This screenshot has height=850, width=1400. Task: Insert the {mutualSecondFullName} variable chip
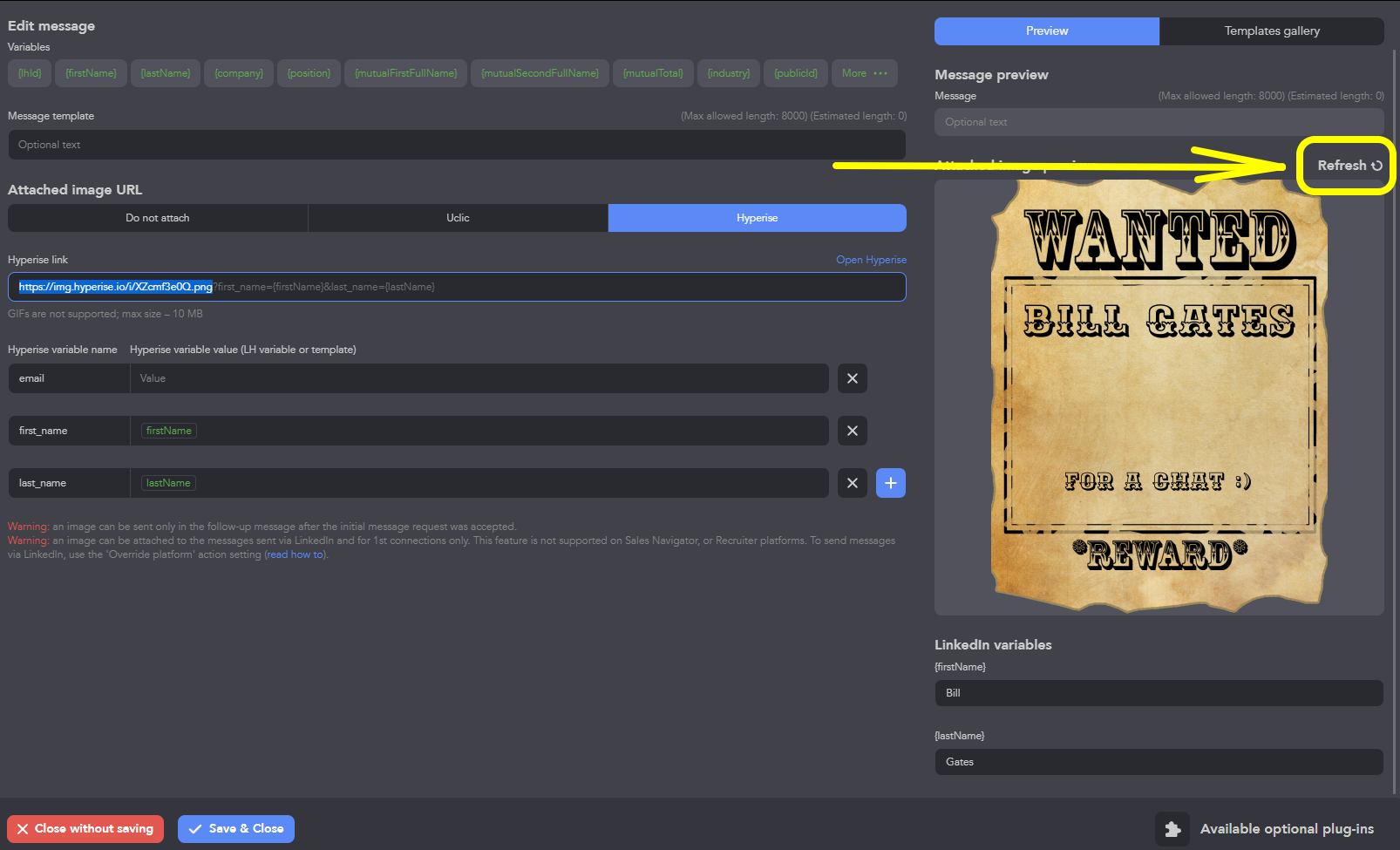point(540,73)
